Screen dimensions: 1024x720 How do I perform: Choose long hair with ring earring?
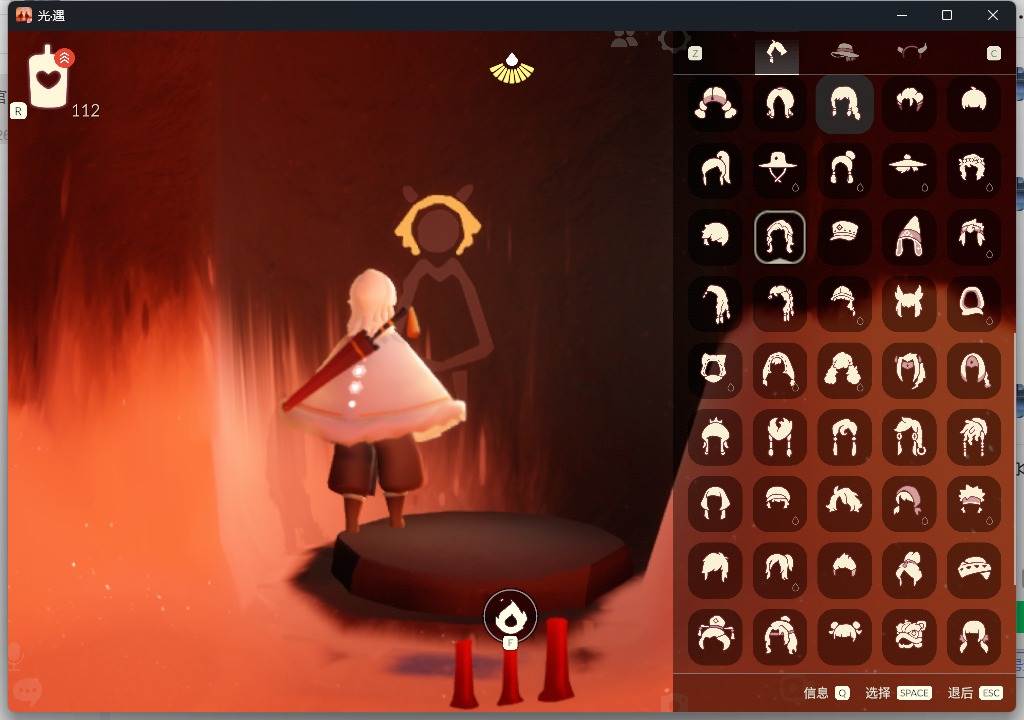click(x=908, y=436)
